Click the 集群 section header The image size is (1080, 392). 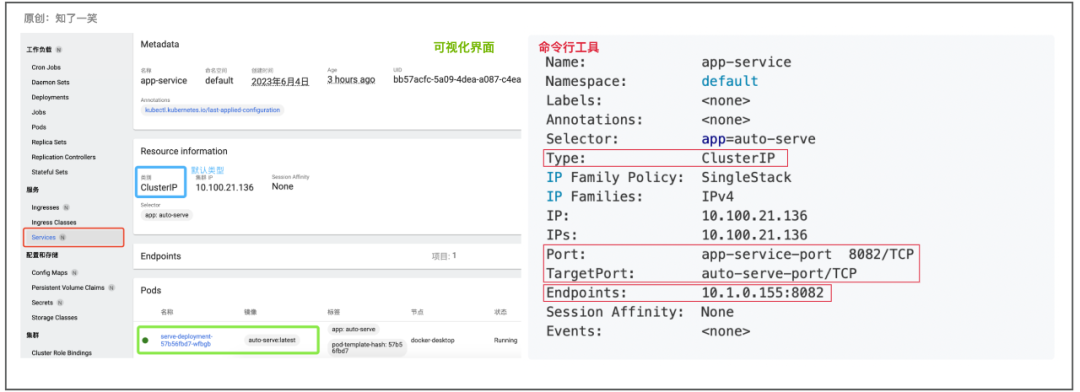click(x=32, y=336)
